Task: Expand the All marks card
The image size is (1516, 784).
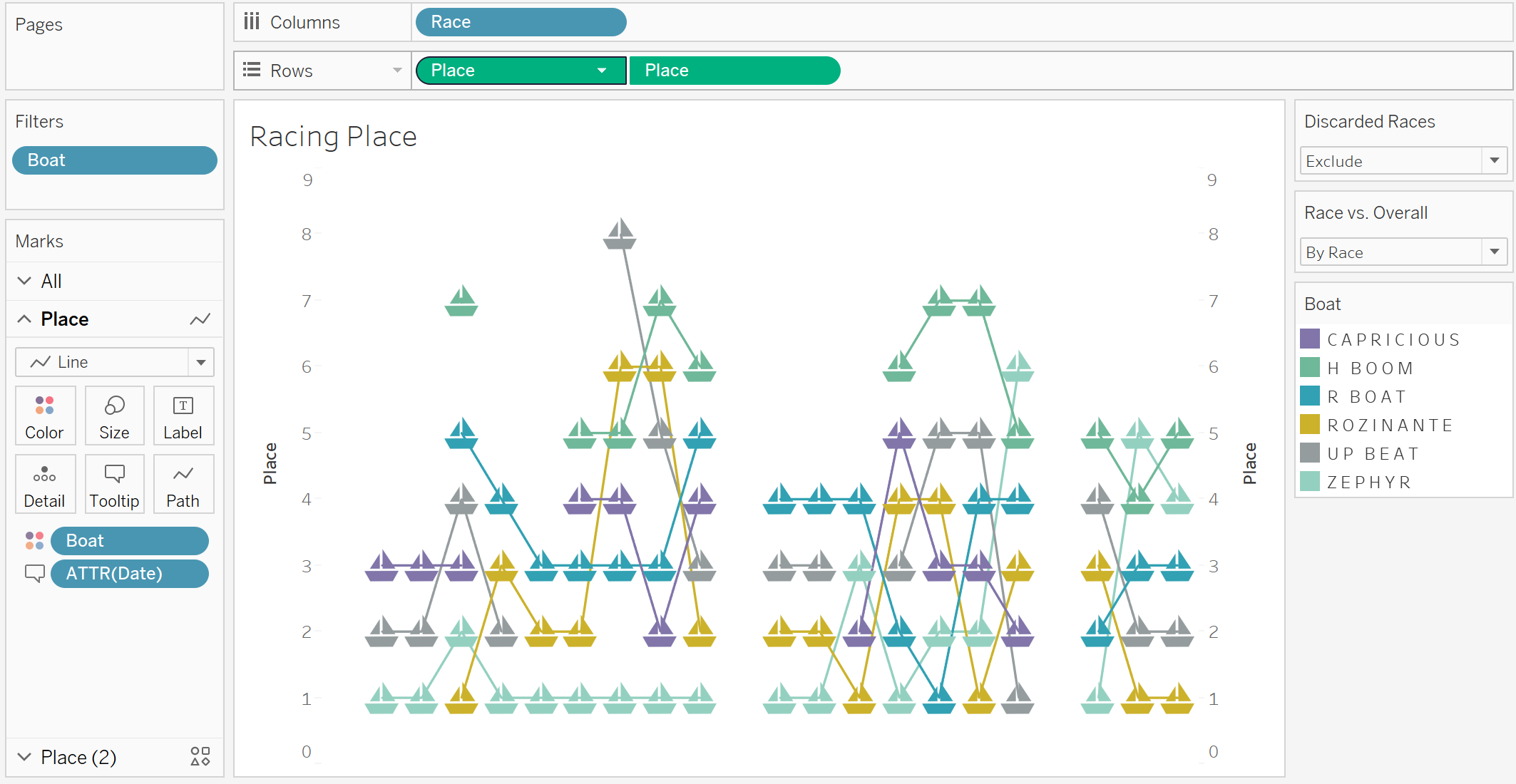Action: pos(24,280)
